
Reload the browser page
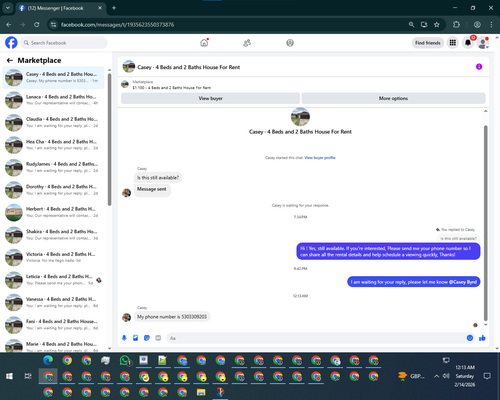(37, 25)
